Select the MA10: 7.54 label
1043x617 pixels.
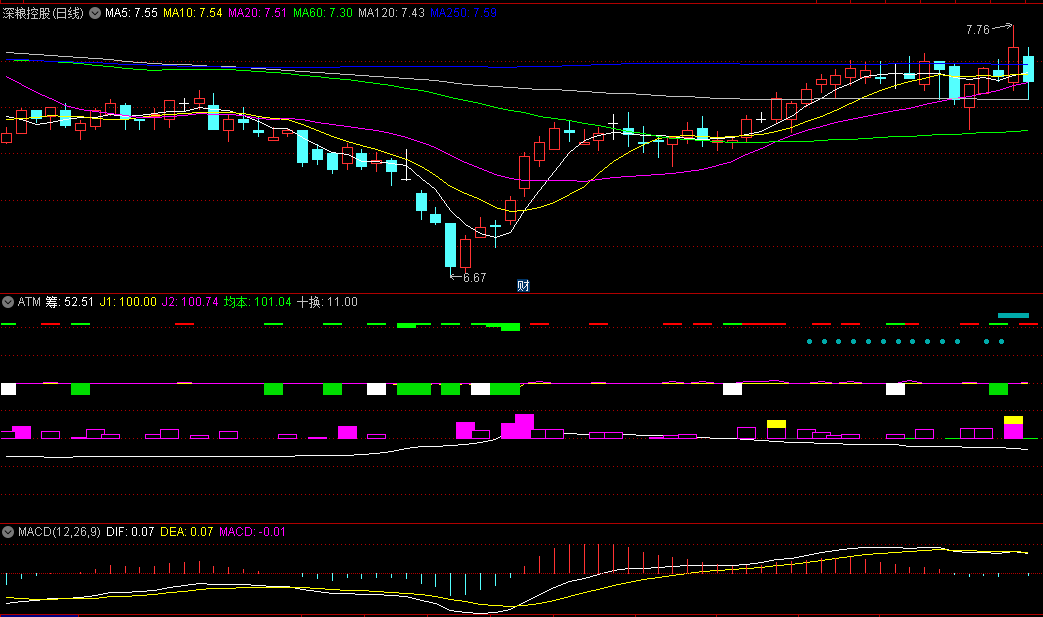(192, 13)
